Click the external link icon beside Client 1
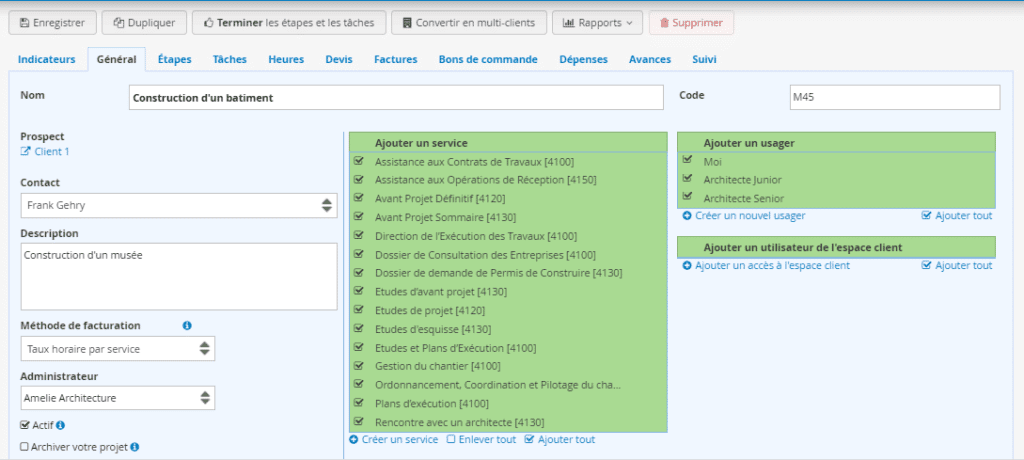The width and height of the screenshot is (1024, 460). click(25, 152)
